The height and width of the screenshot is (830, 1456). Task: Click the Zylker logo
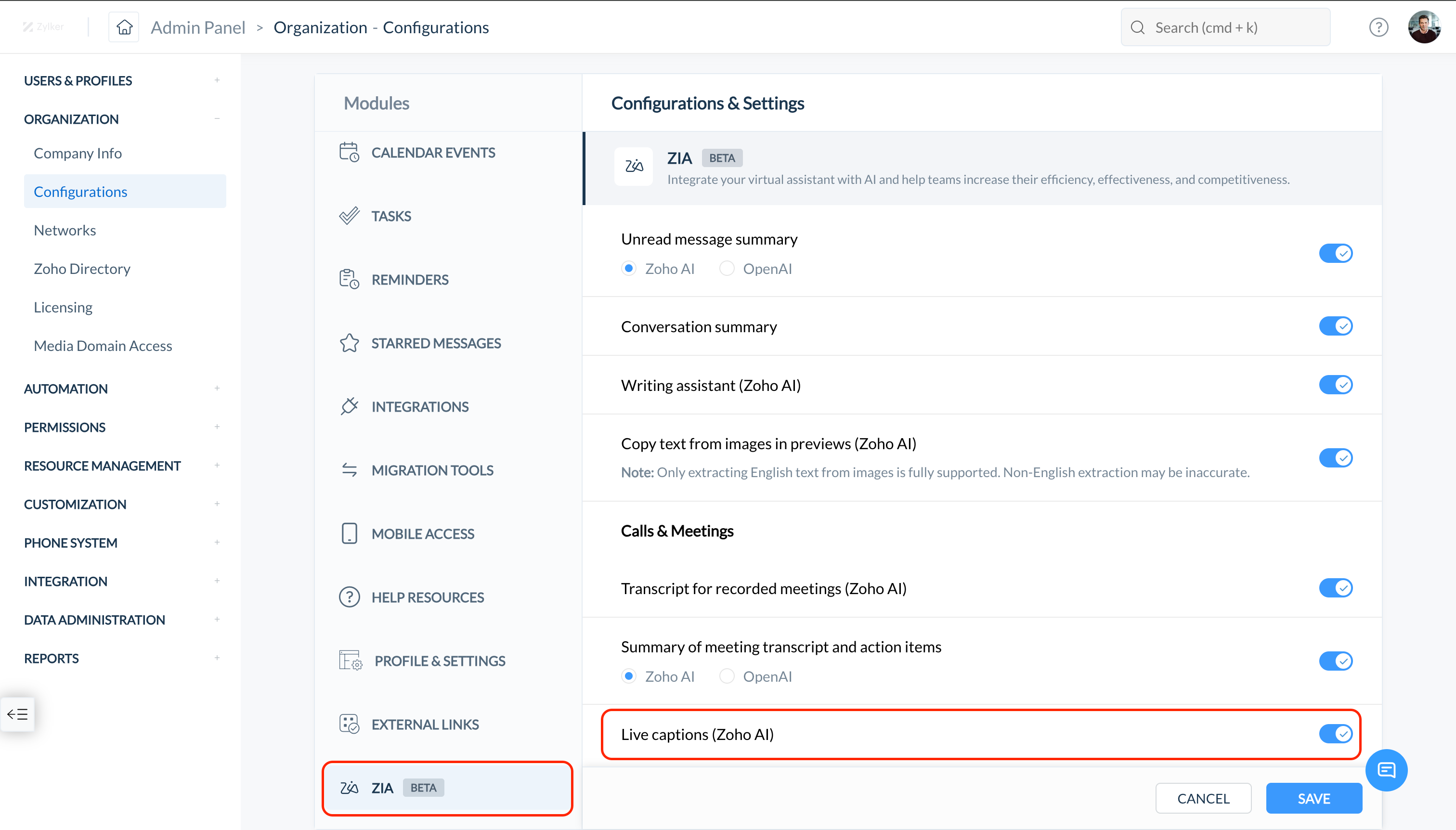coord(43,27)
